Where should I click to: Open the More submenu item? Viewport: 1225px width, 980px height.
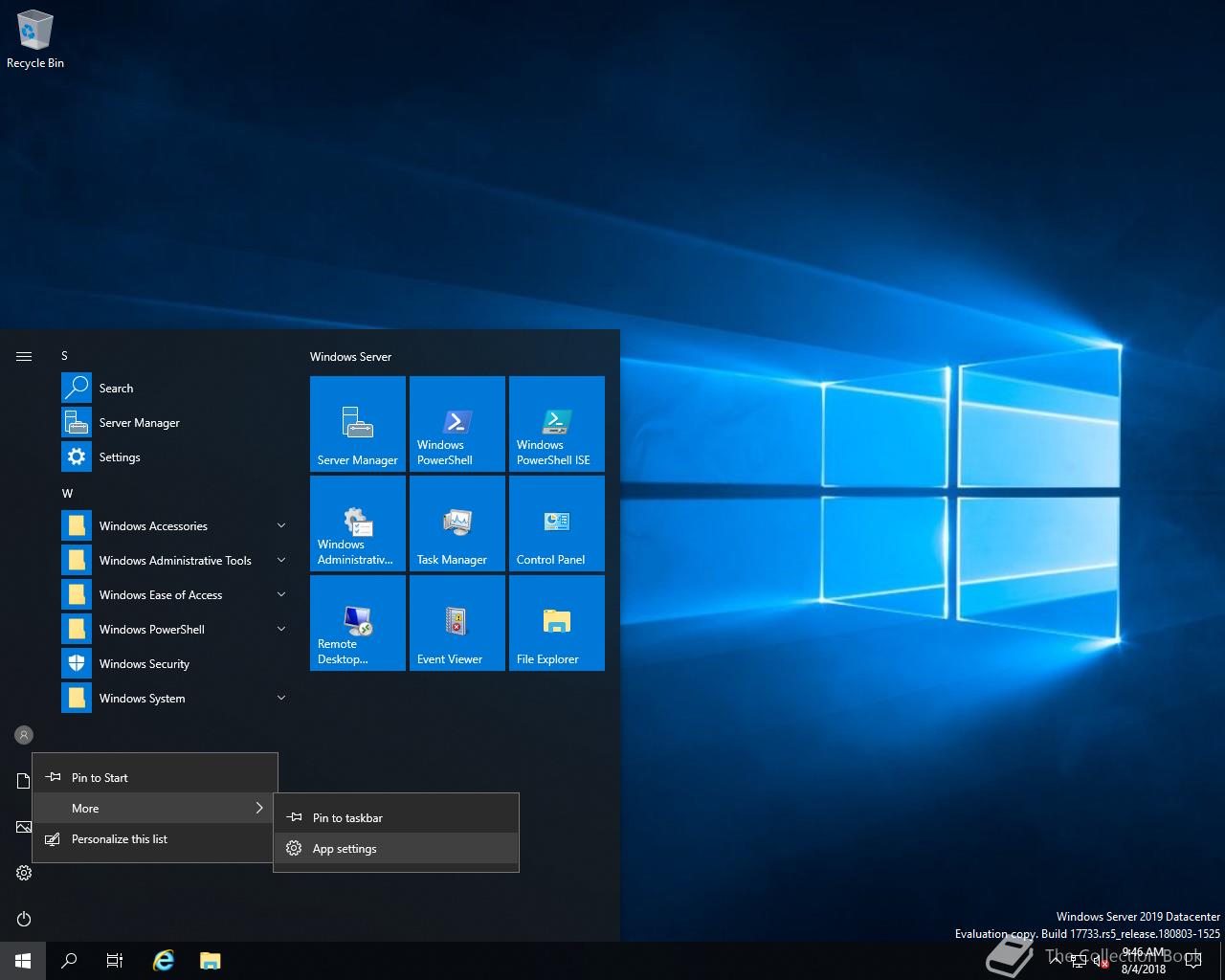155,808
